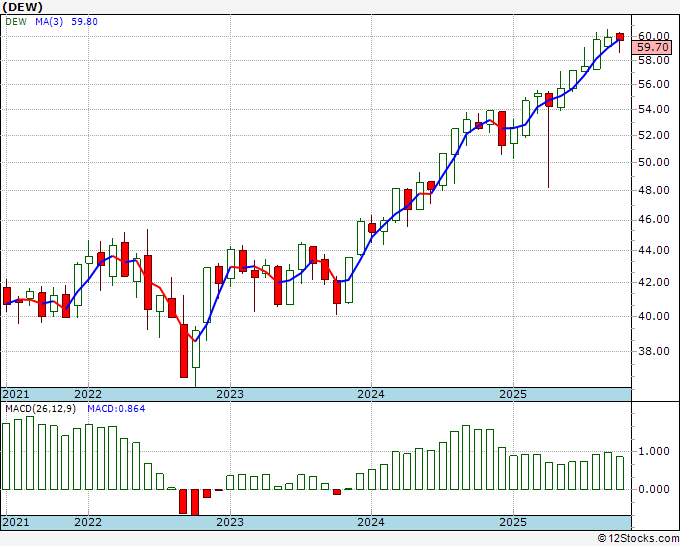Click the latest red candlestick near 60.00
Image resolution: width=680 pixels, height=546 pixels.
[x=620, y=37]
